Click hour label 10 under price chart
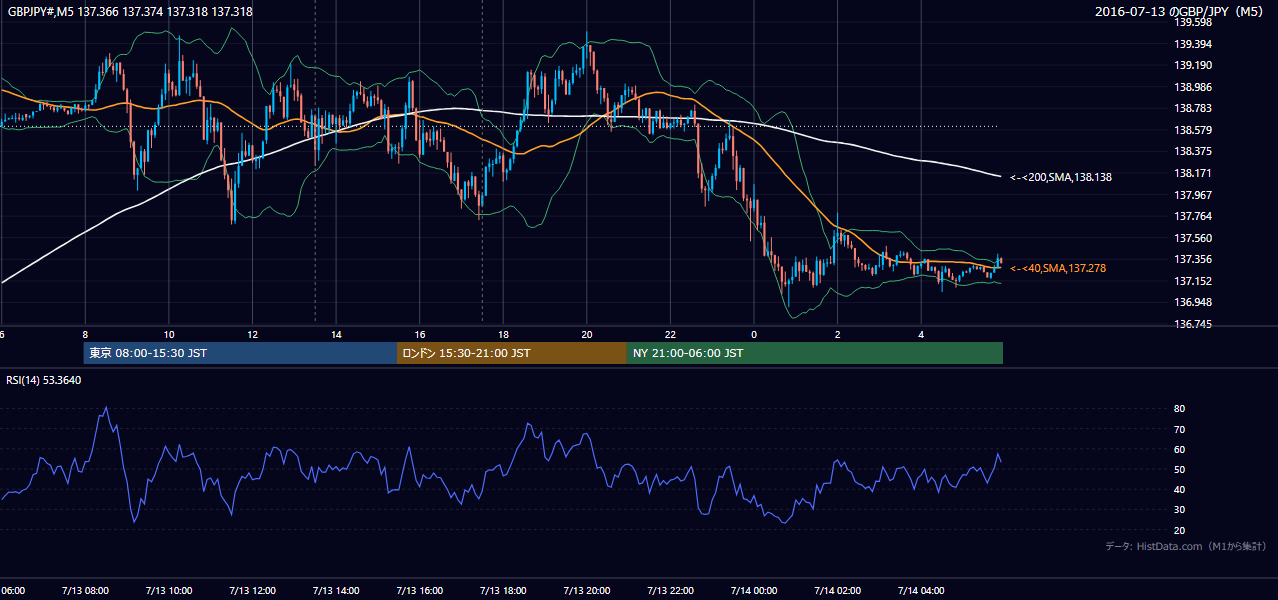The image size is (1278, 600). 169,334
